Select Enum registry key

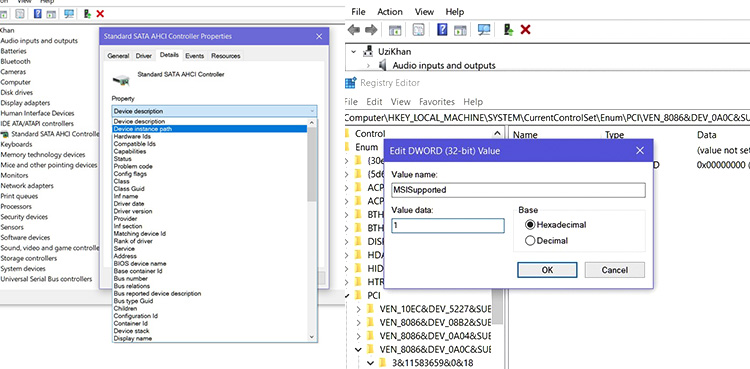367,147
